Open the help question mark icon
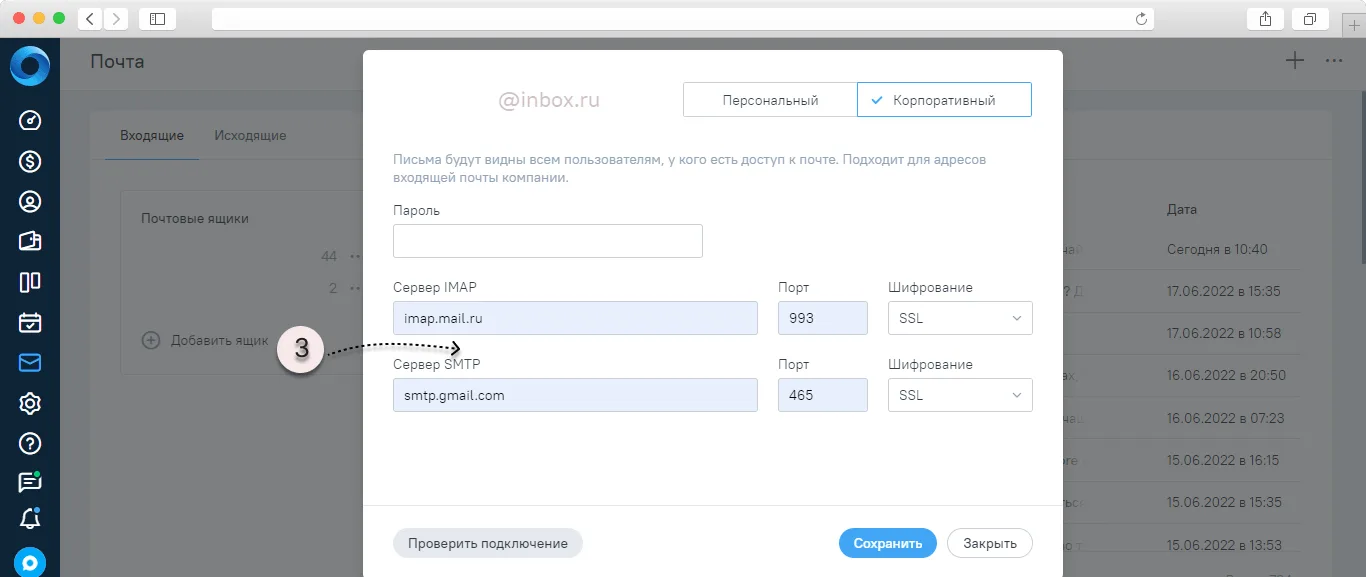Viewport: 1366px width, 577px height. point(30,443)
